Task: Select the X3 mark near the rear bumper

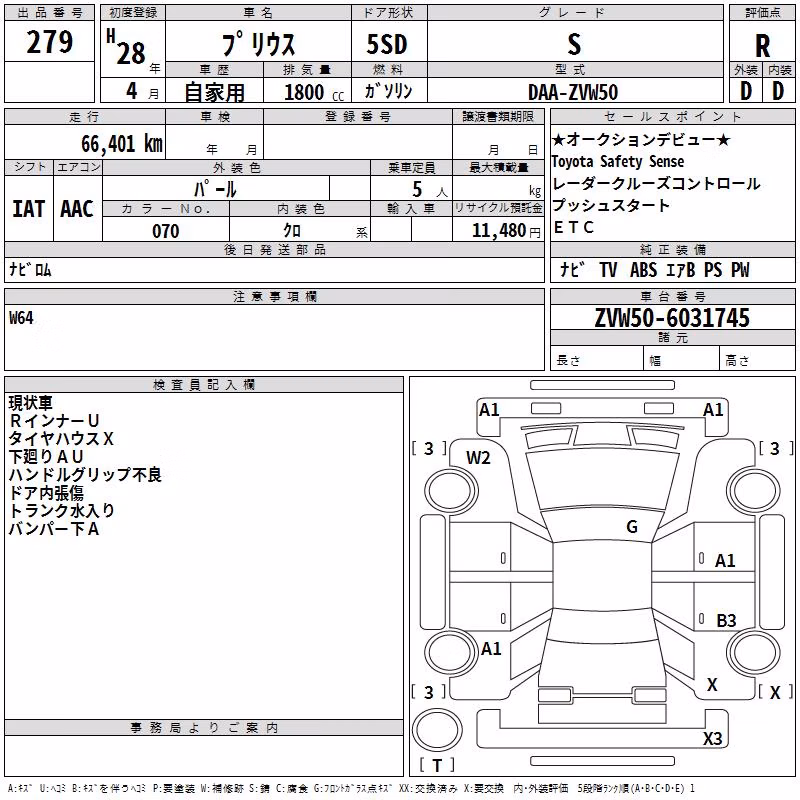Action: [712, 738]
